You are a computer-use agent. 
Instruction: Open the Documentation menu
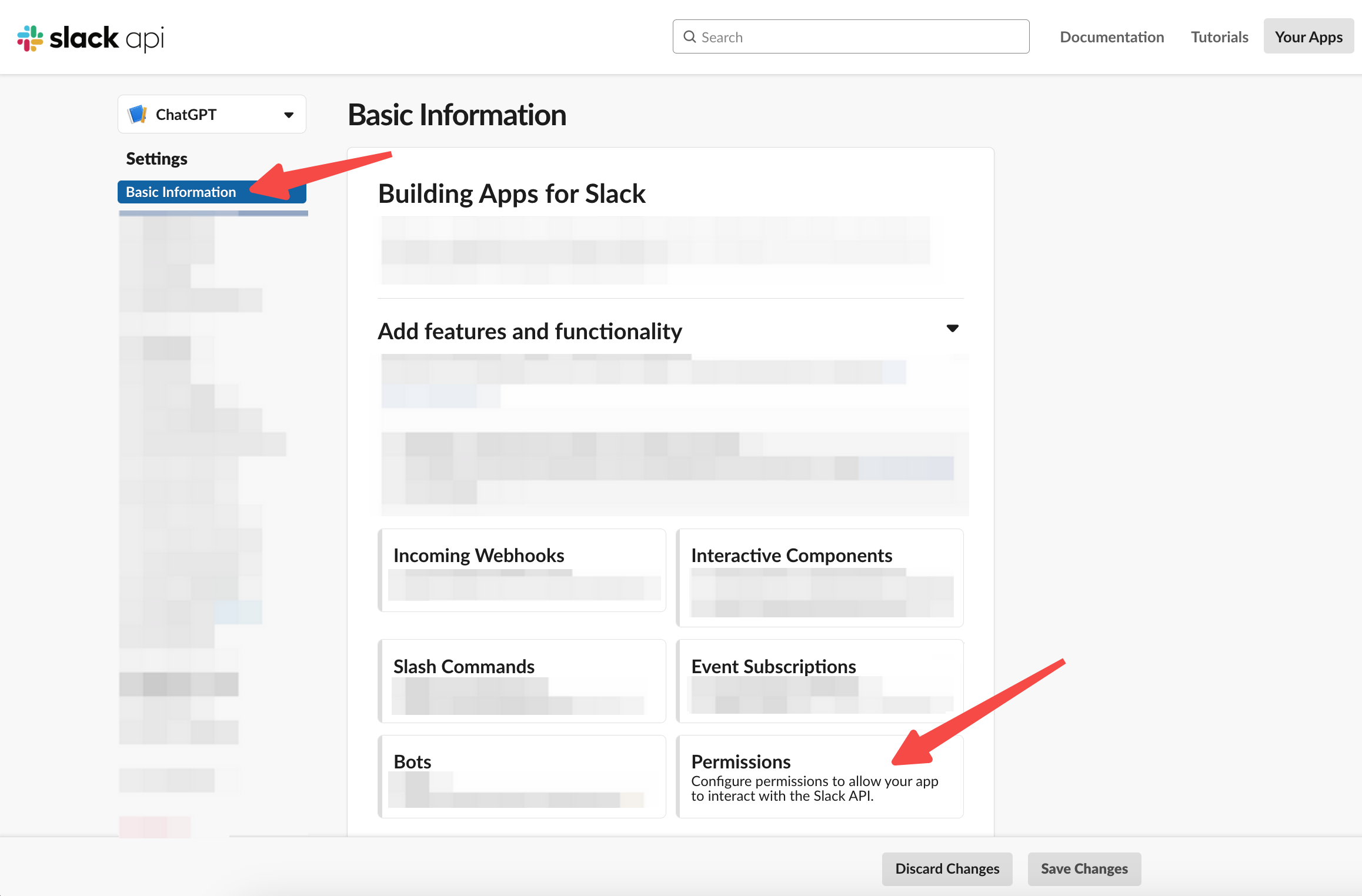[1111, 37]
